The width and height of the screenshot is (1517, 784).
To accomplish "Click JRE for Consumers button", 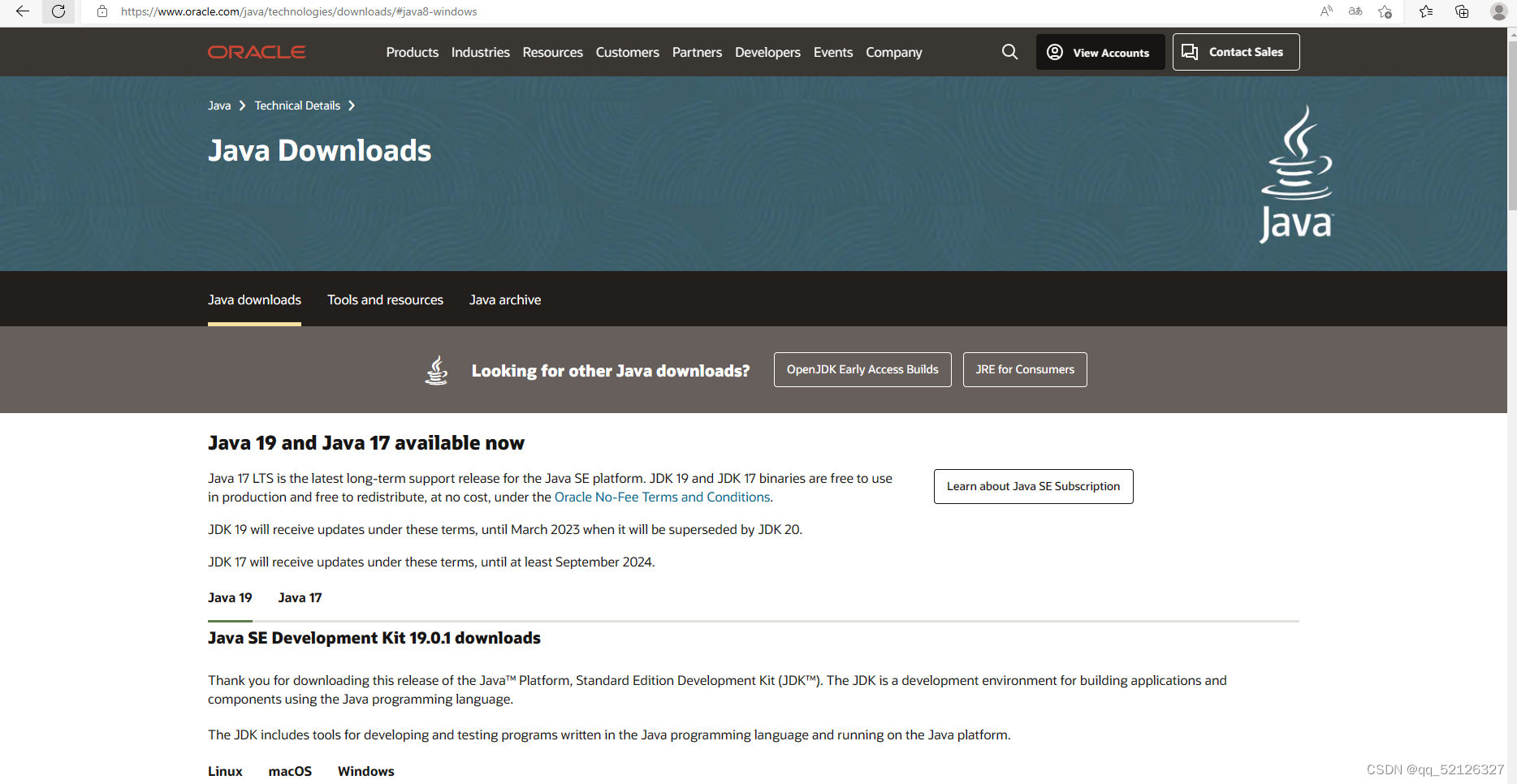I will tap(1025, 369).
